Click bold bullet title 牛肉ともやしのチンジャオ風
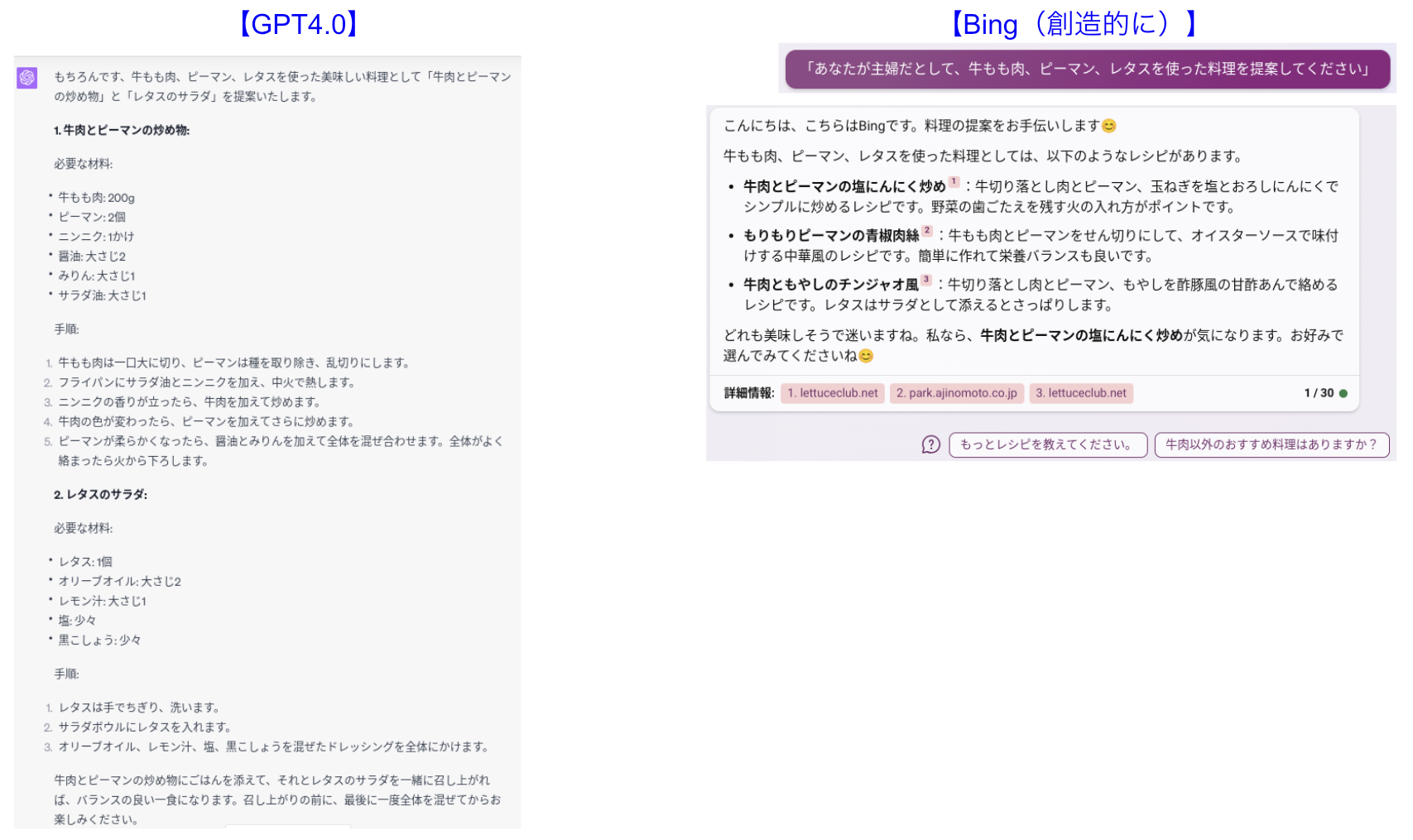The width and height of the screenshot is (1413, 840). (831, 285)
